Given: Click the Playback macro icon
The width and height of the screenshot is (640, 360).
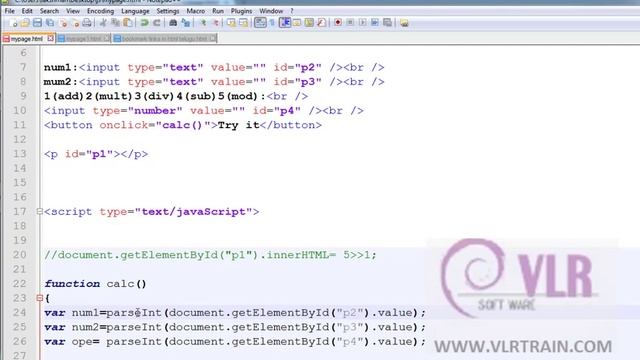Looking at the screenshot, I should click(x=362, y=23).
